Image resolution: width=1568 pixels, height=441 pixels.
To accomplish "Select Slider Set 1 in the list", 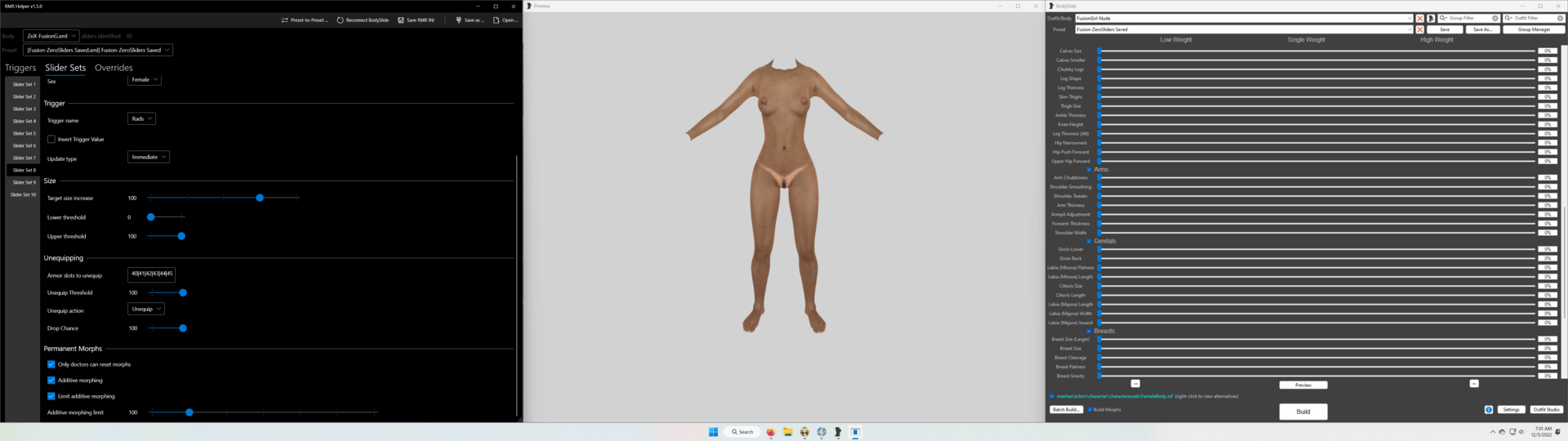I will (24, 84).
